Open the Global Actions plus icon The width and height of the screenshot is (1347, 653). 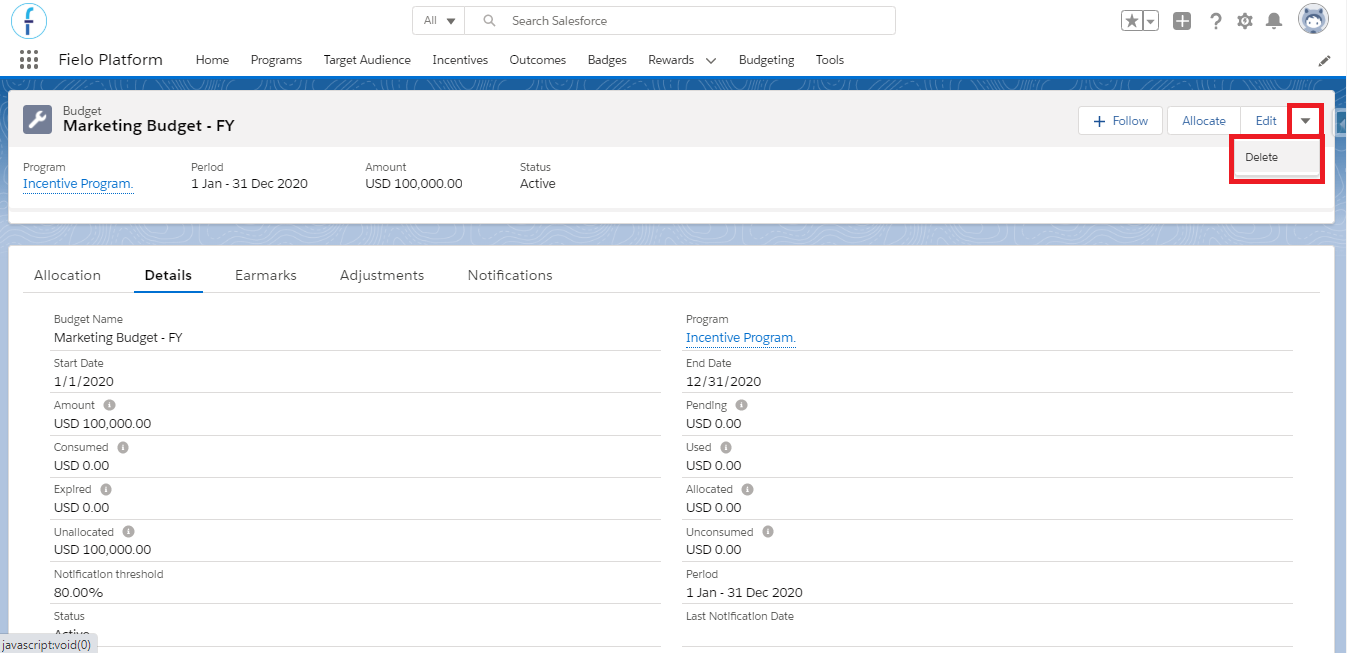tap(1182, 21)
